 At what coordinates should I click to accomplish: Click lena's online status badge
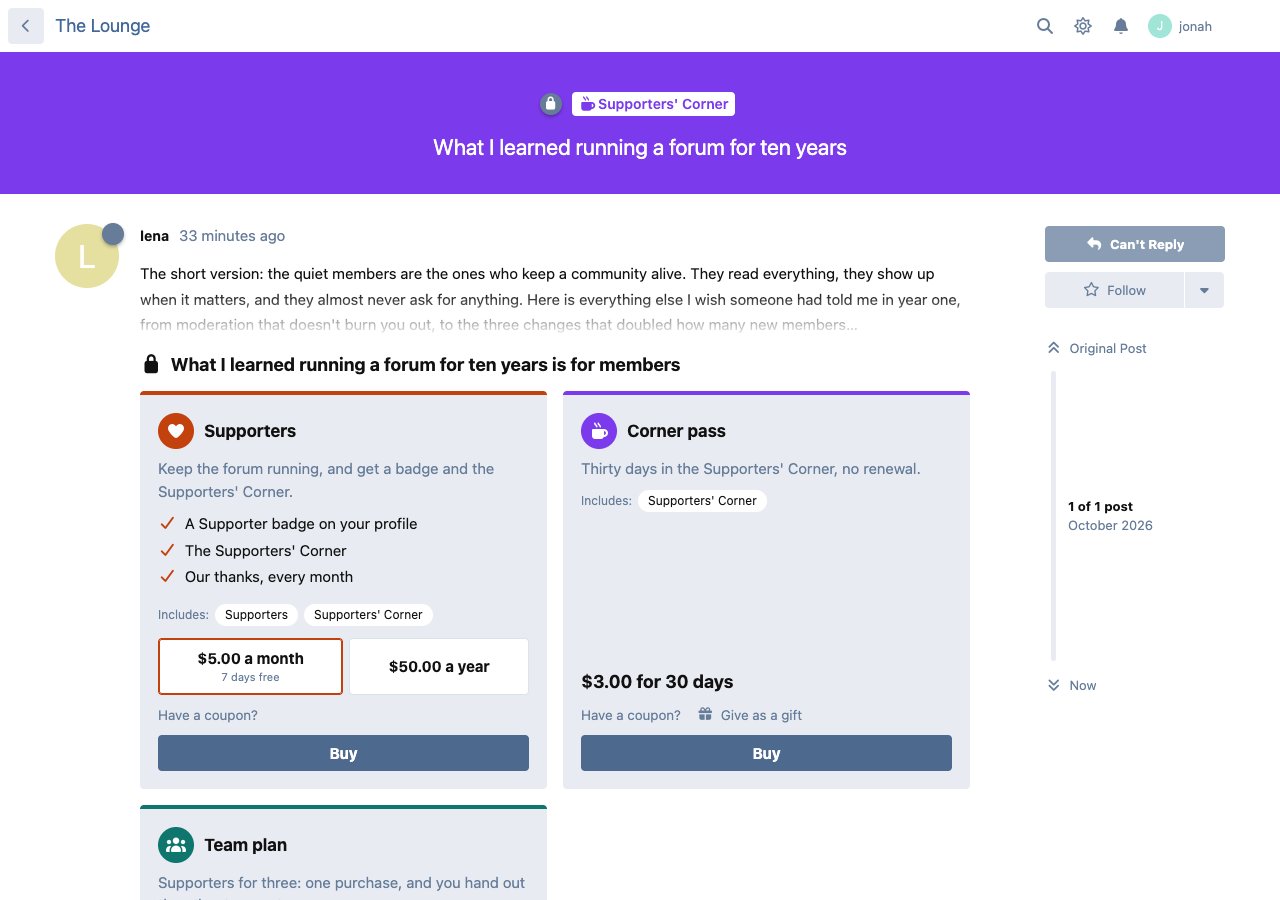coord(113,234)
